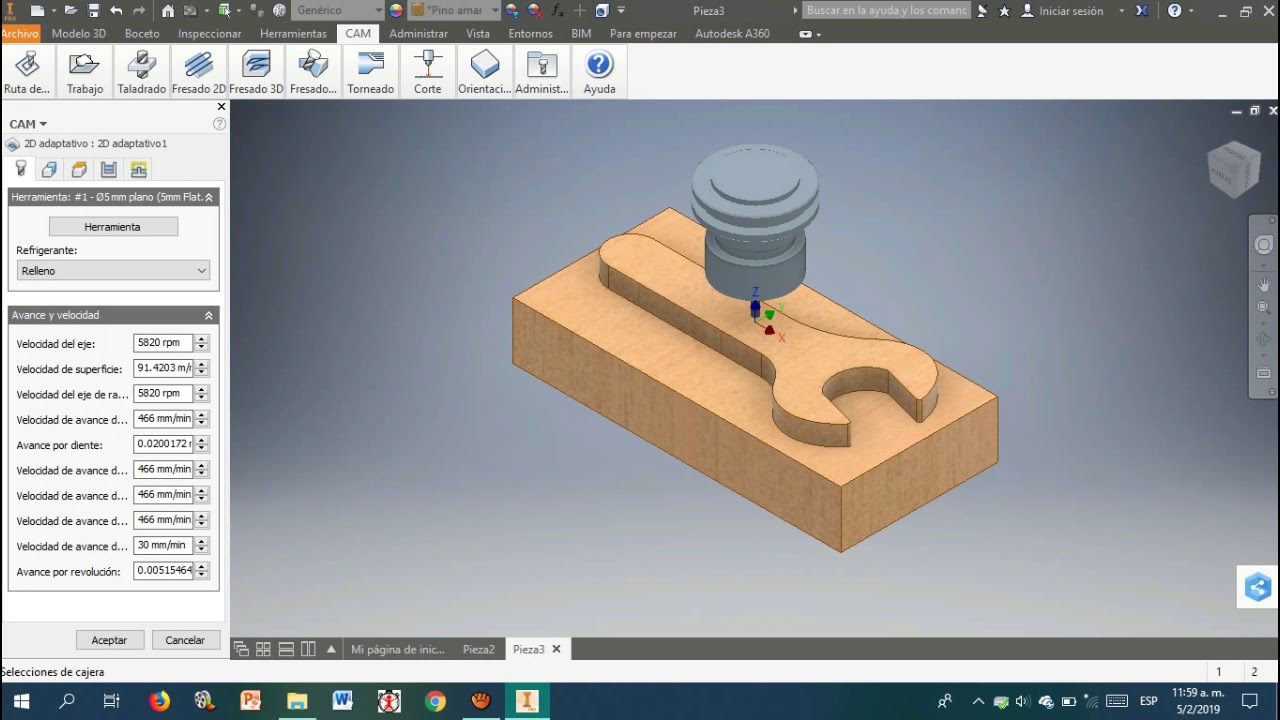This screenshot has width=1280, height=720.
Task: Click the Aceptar button
Action: click(x=109, y=640)
